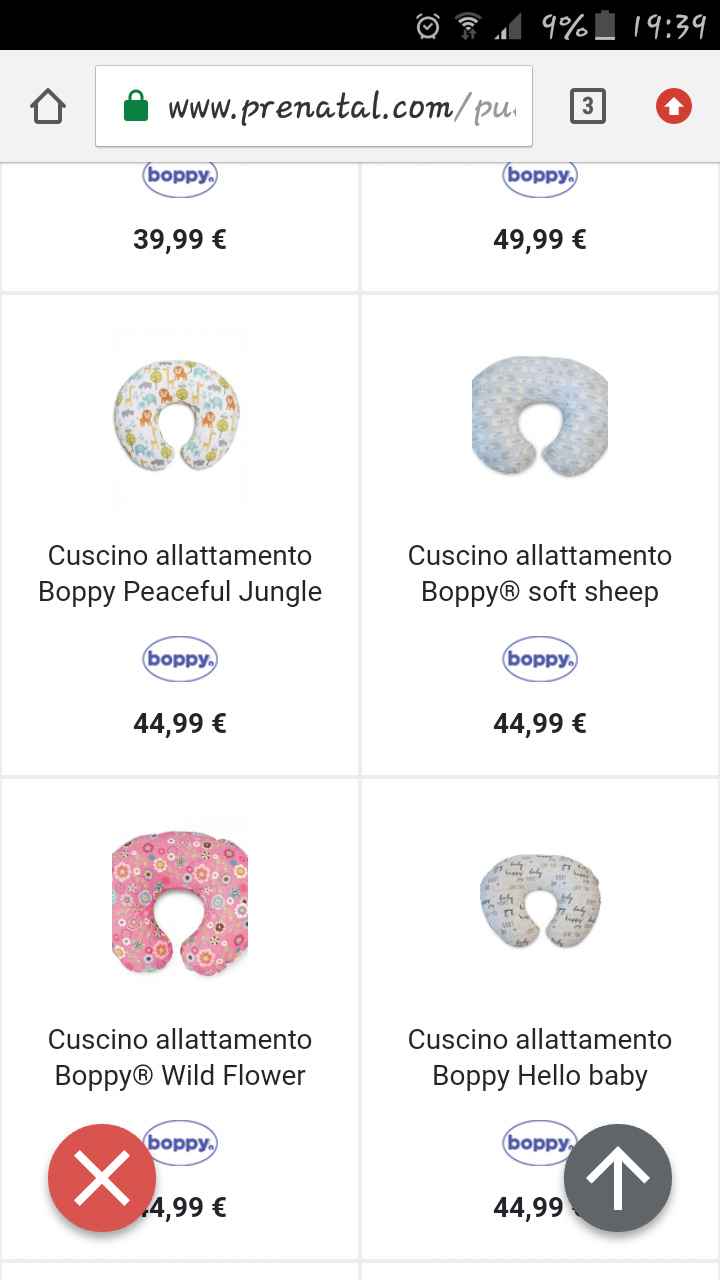Tap the Boppy logo under soft sheep pillow
Image resolution: width=720 pixels, height=1280 pixels.
click(x=539, y=659)
